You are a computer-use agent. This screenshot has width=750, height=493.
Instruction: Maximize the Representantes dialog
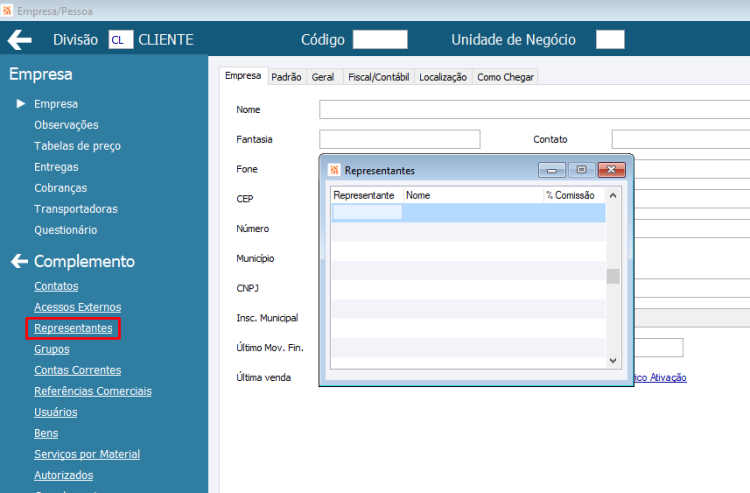(x=581, y=170)
